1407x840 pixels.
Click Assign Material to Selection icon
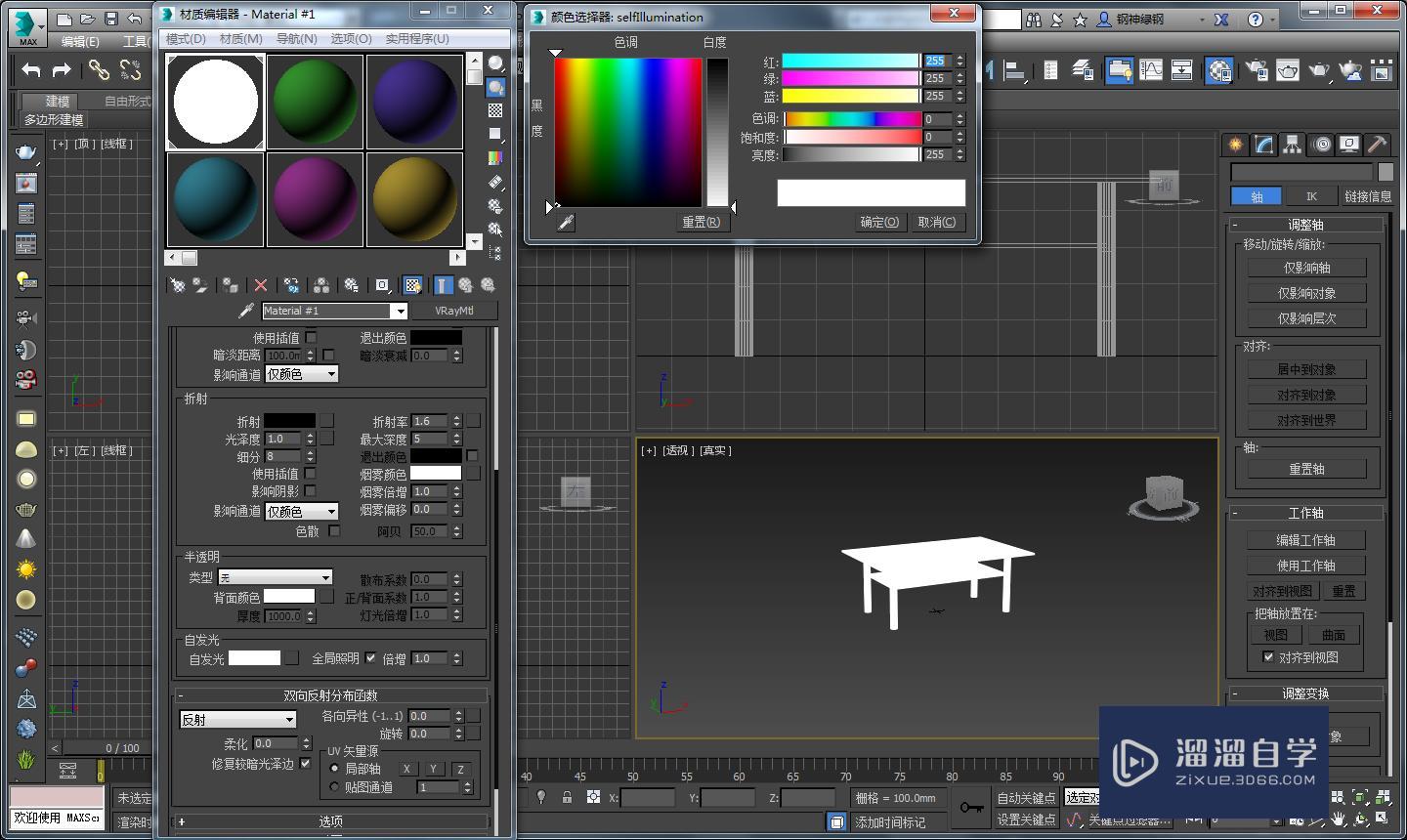230,285
